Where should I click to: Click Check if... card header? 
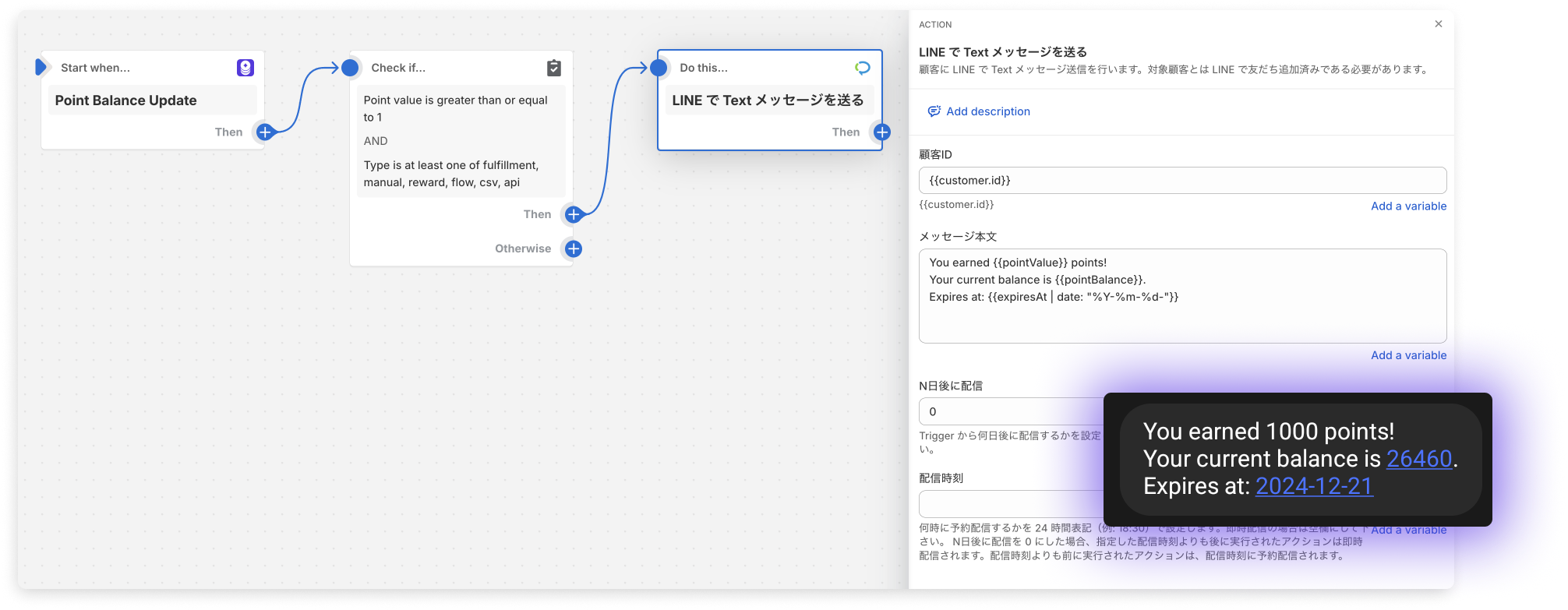[398, 68]
